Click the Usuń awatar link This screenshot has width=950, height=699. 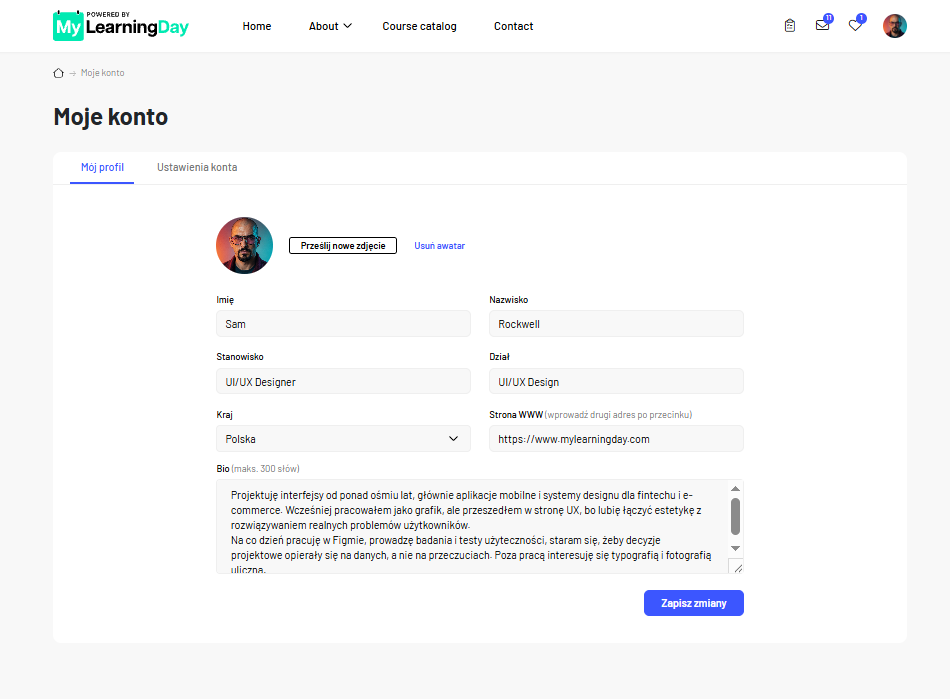click(439, 245)
